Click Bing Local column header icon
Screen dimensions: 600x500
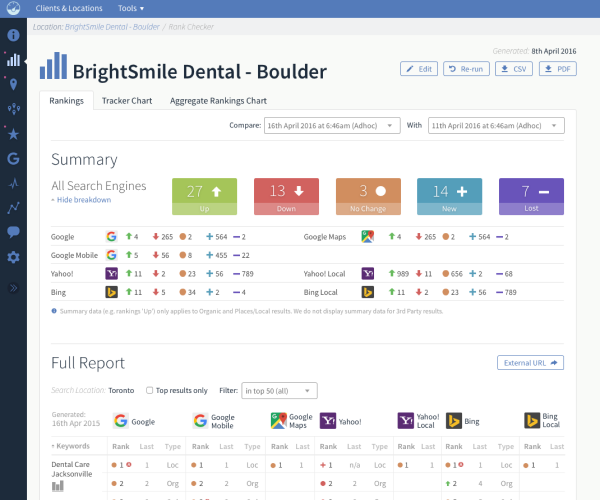click(x=532, y=420)
